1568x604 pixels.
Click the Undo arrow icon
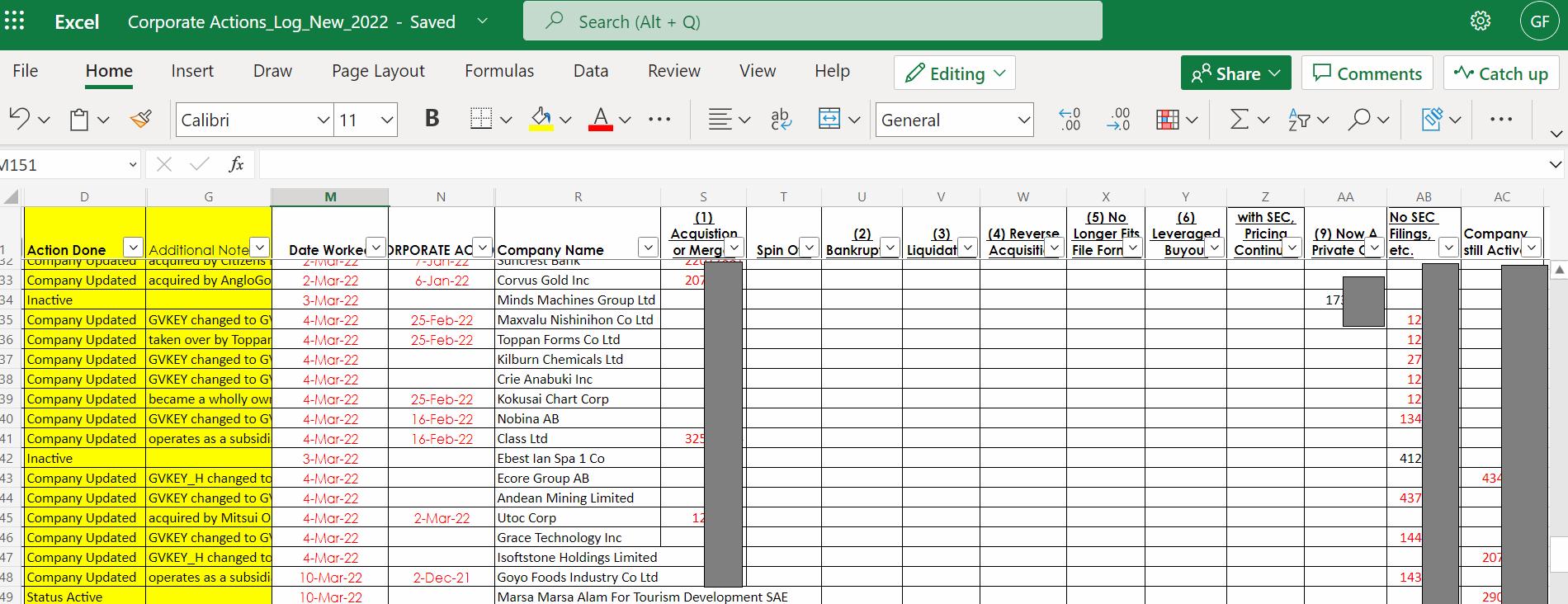point(20,120)
